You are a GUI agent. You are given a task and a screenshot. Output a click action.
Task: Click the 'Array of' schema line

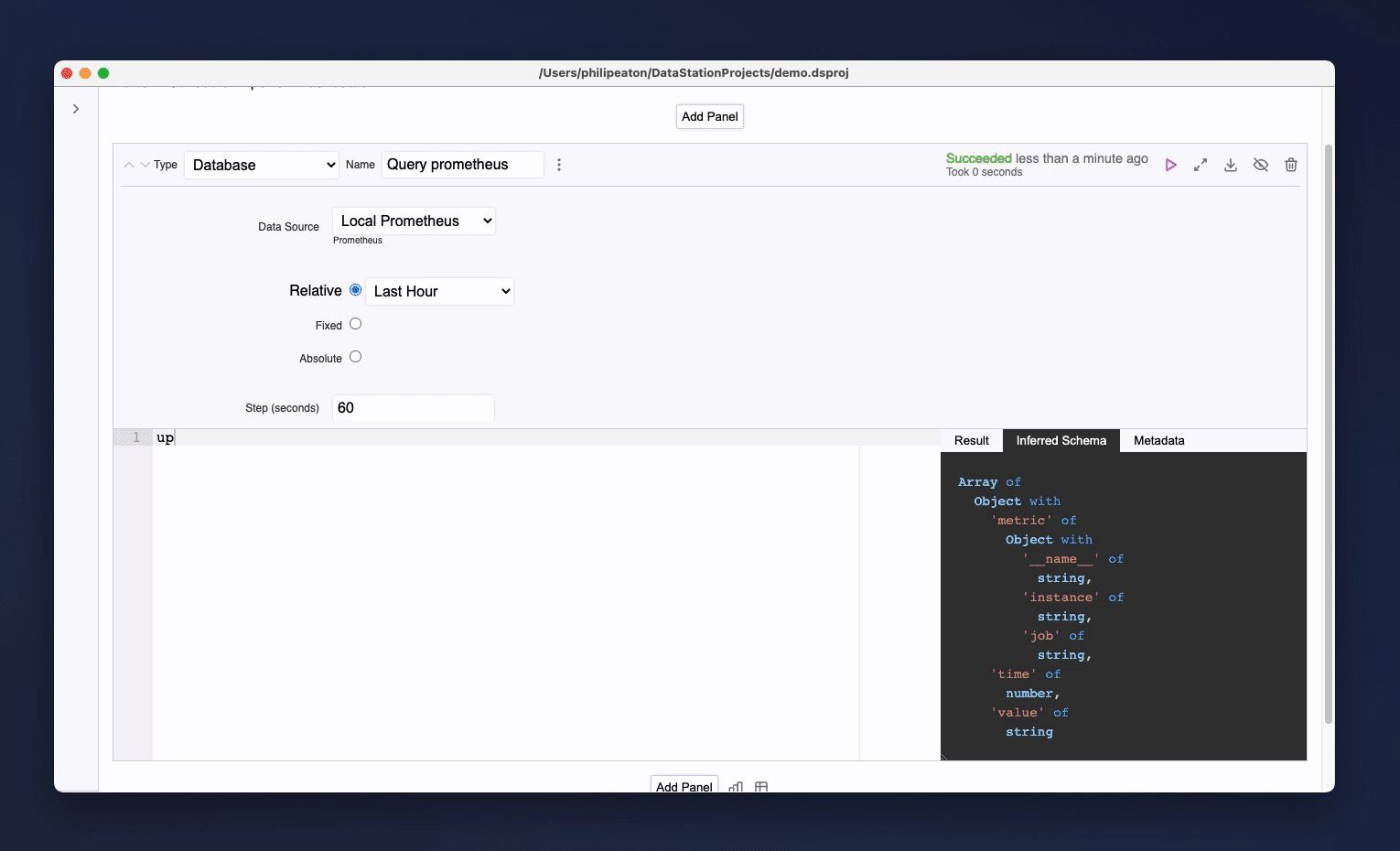coord(989,482)
